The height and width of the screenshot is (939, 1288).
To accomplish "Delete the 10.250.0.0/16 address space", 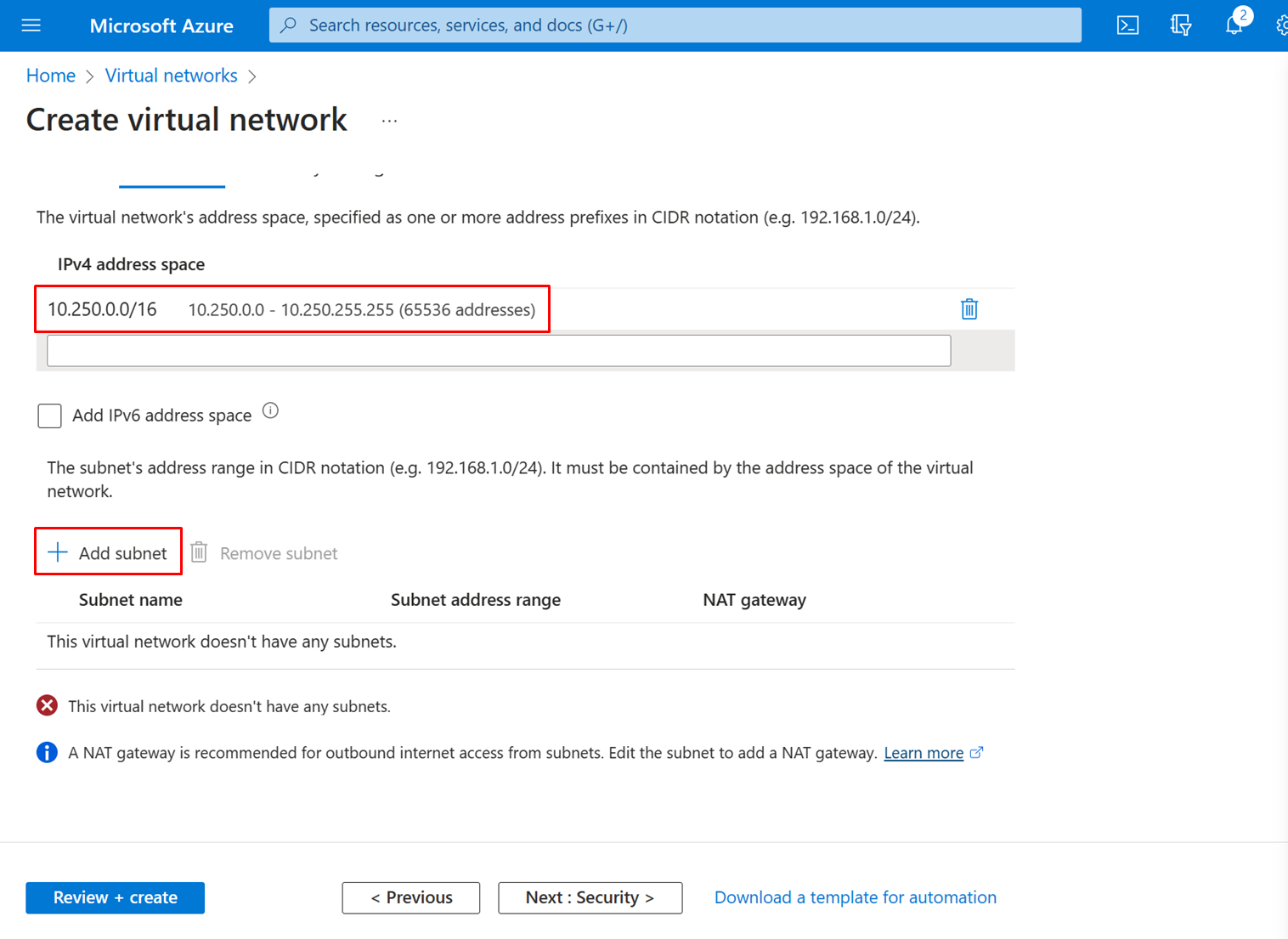I will [x=969, y=308].
